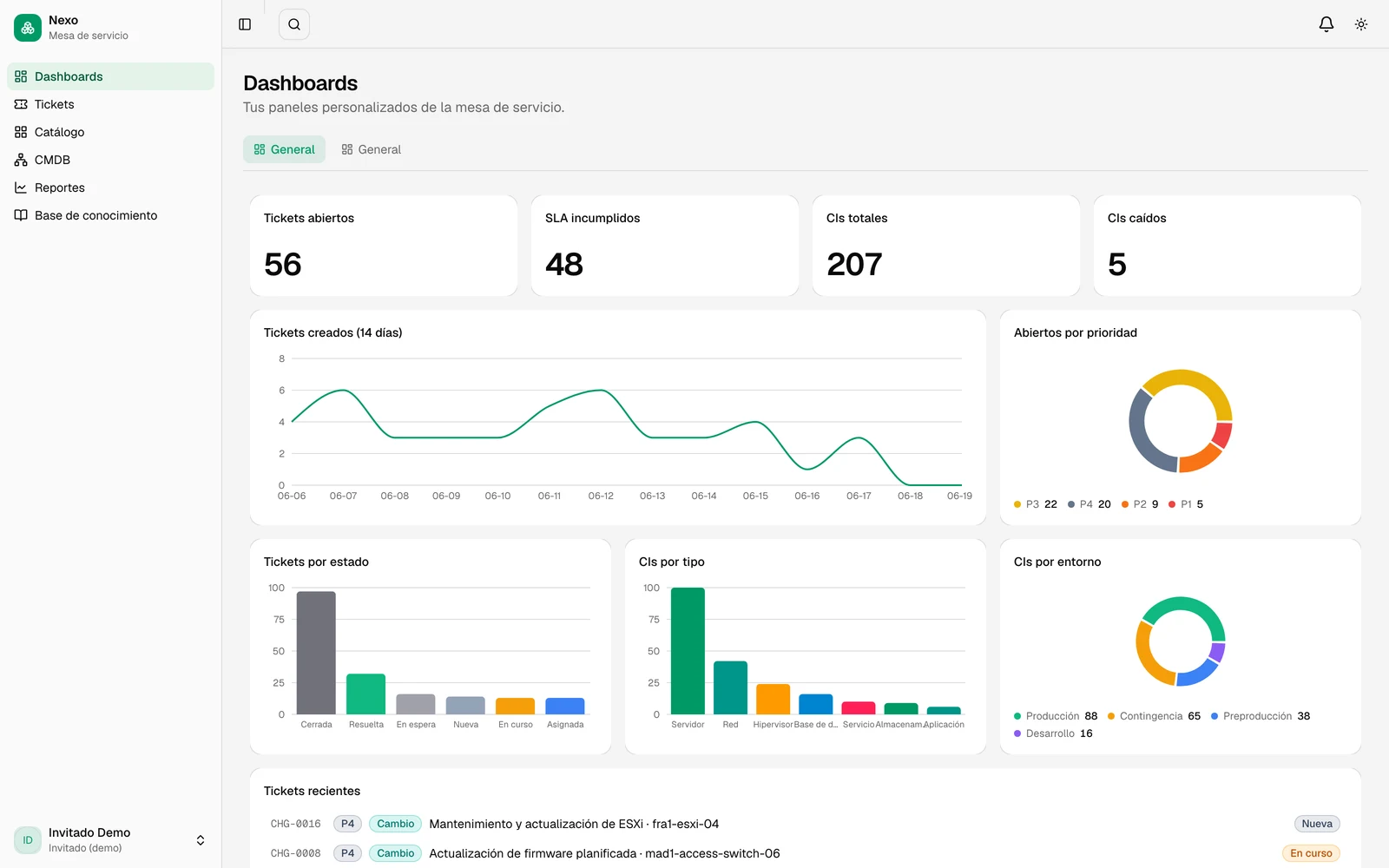1389x868 pixels.
Task: Open the notifications bell
Action: pos(1326,24)
